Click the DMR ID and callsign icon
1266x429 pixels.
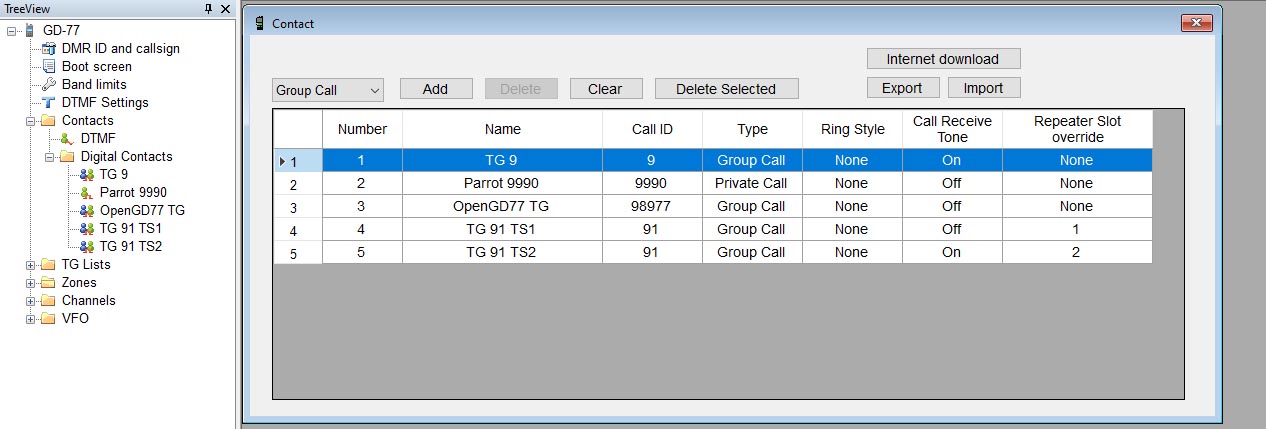click(x=49, y=48)
